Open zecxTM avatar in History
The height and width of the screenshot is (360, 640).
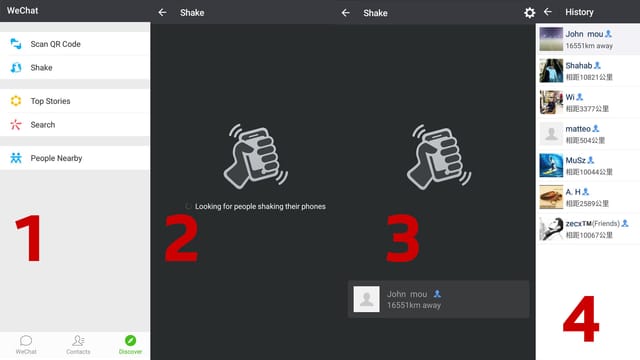[551, 229]
